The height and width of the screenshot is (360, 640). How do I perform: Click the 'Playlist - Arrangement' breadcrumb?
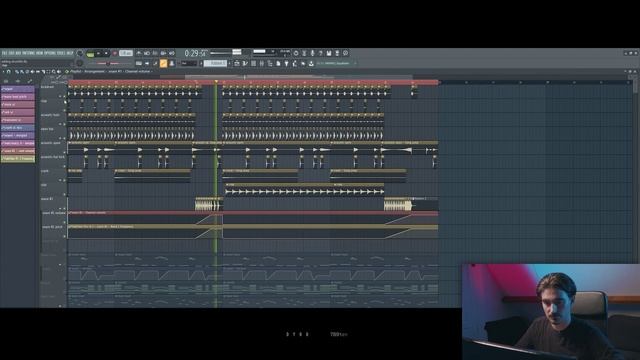point(87,71)
